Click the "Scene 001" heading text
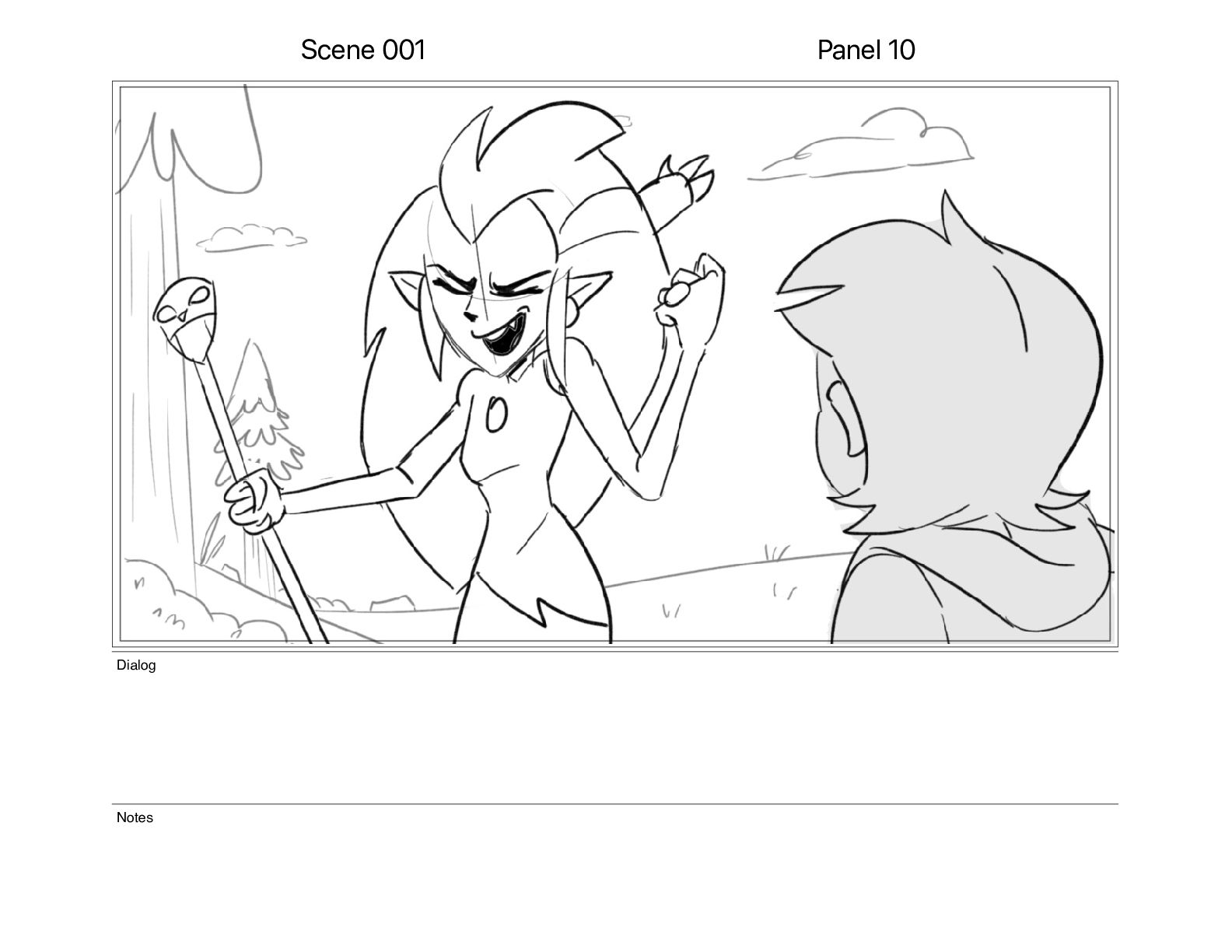 [363, 50]
